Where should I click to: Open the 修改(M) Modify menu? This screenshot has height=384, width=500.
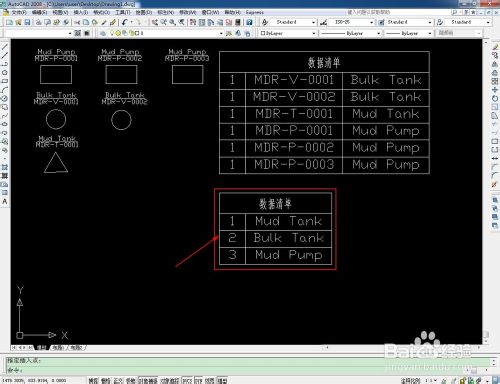tap(188, 12)
